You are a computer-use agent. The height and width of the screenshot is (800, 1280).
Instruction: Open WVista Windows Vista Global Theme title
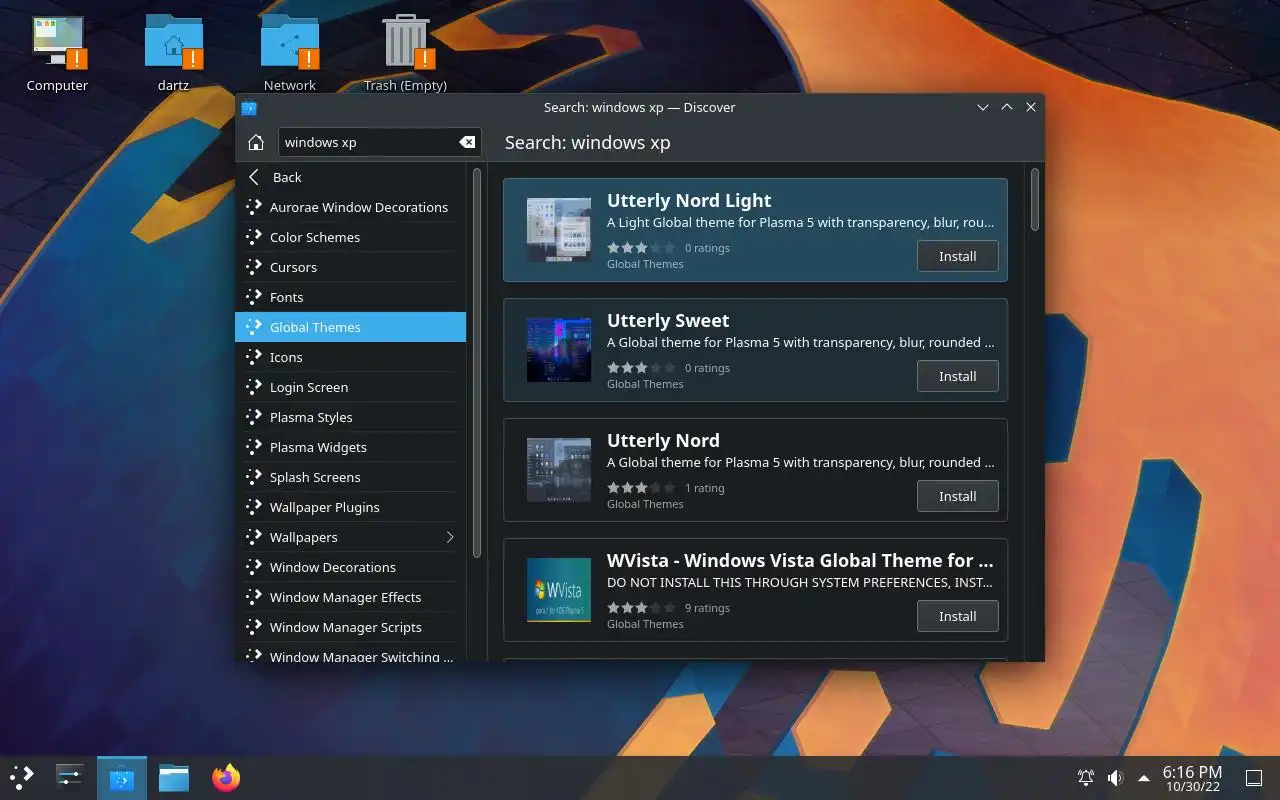pos(800,560)
